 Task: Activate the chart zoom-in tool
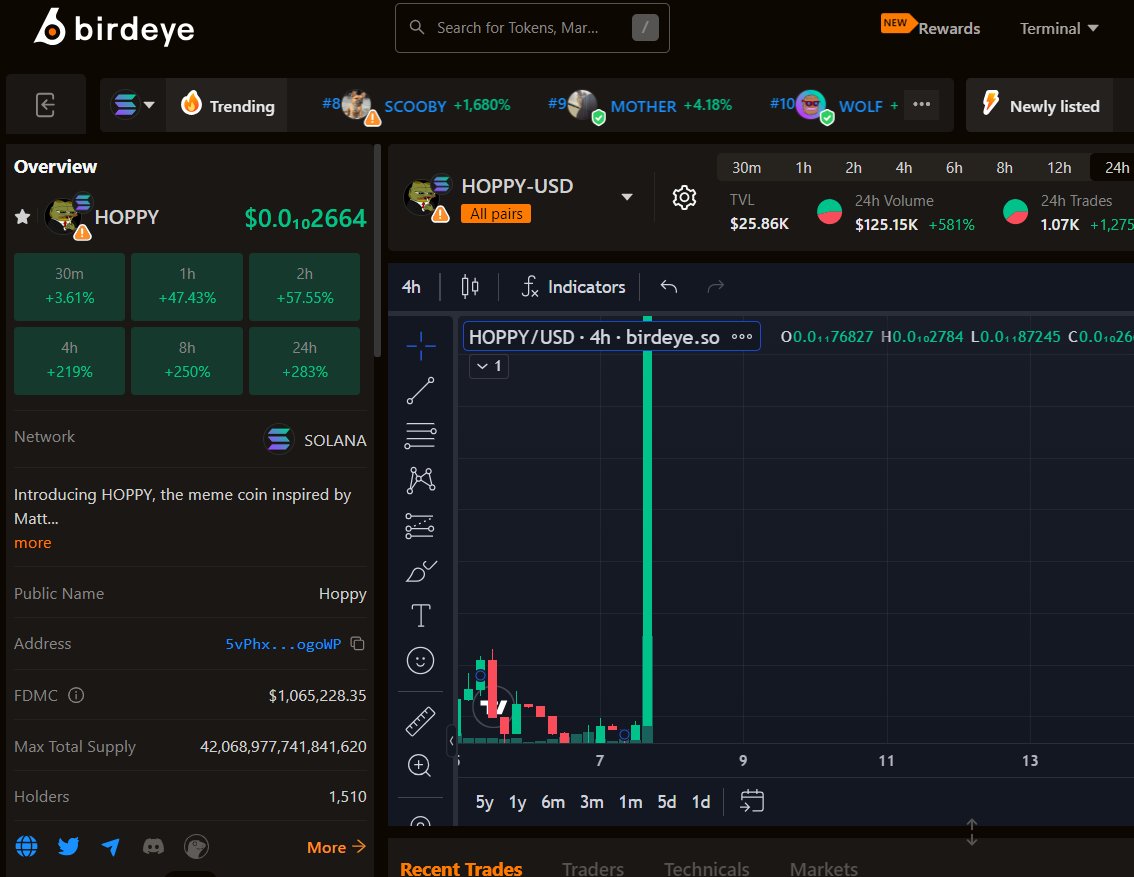[419, 765]
